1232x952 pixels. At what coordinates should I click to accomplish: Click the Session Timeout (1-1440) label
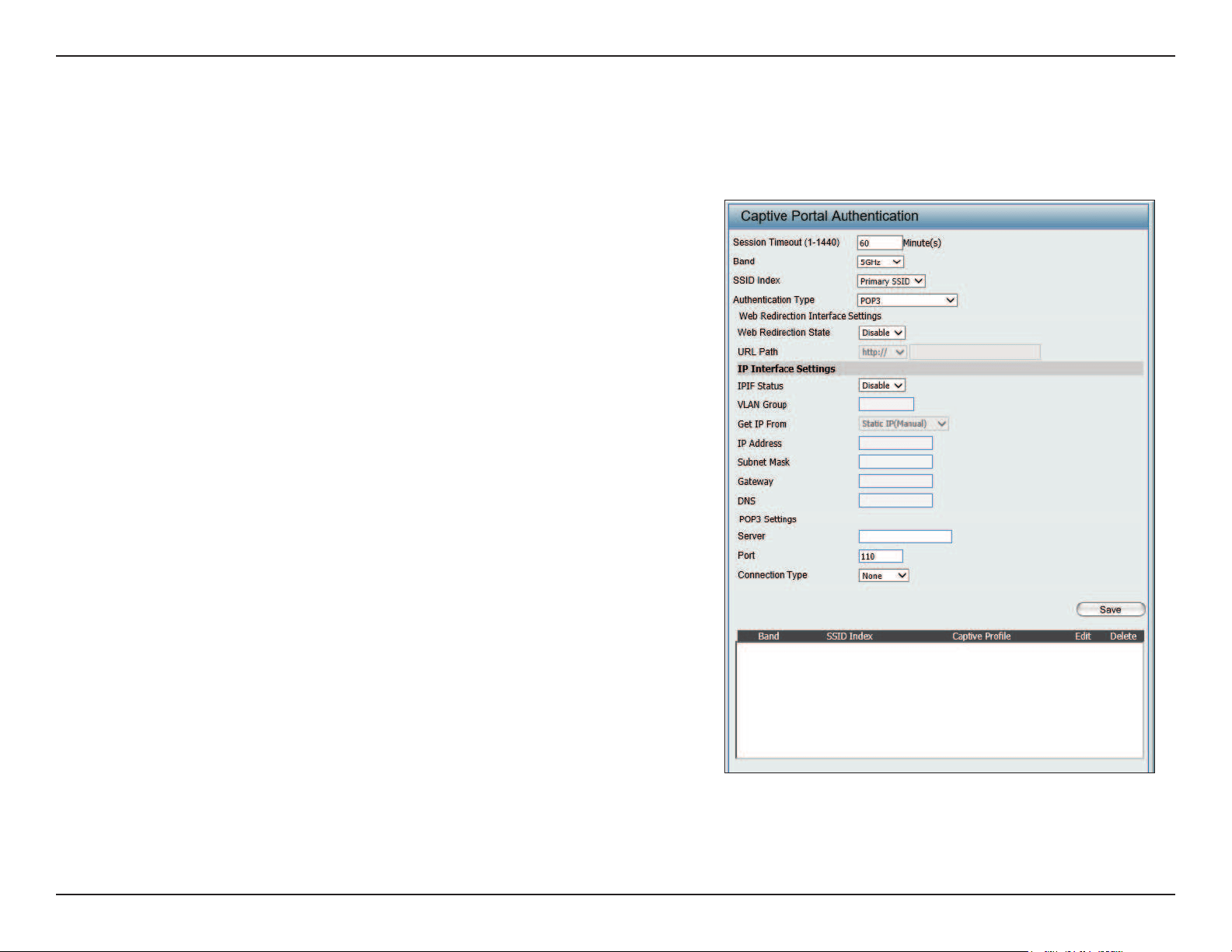coord(786,242)
